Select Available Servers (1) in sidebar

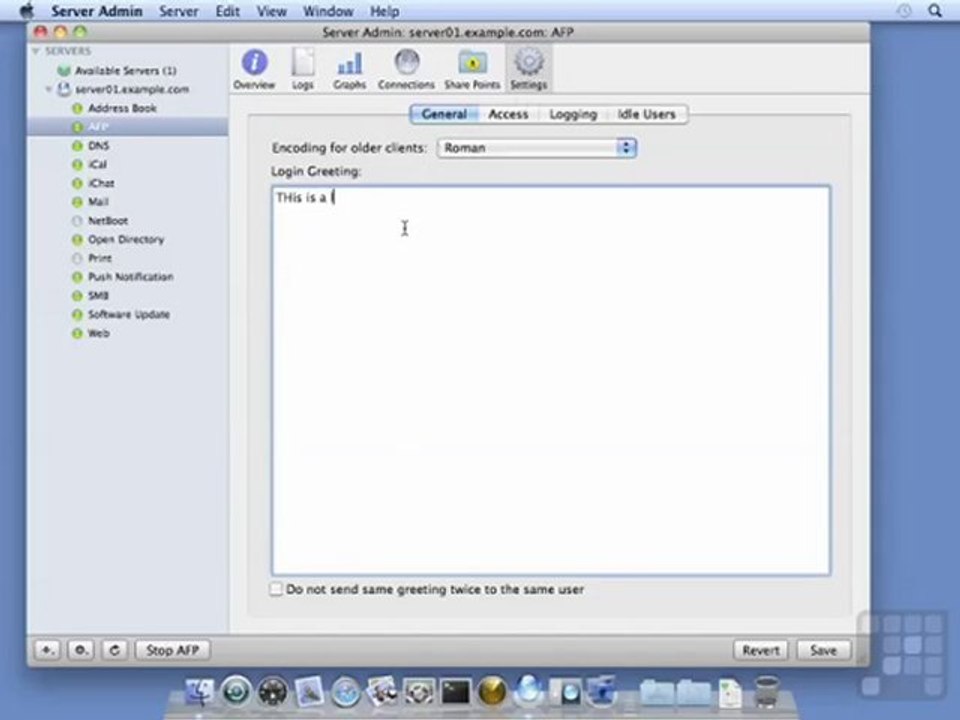[x=126, y=70]
